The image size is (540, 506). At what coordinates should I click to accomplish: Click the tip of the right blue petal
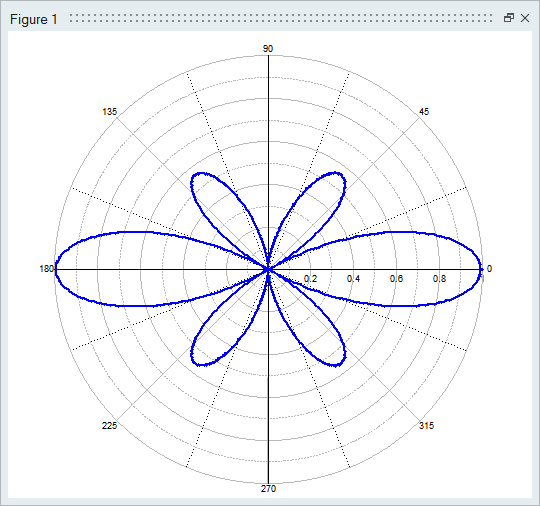click(480, 269)
